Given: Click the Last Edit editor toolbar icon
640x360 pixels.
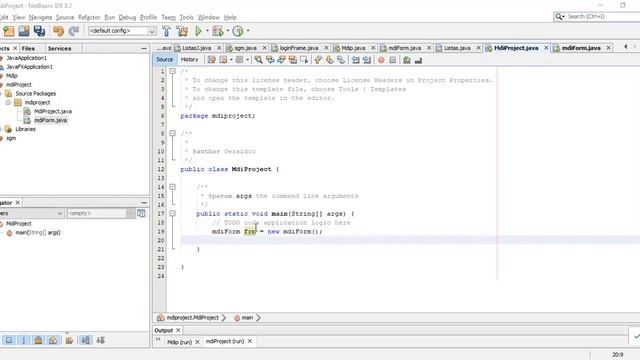Looking at the screenshot, I should 211,60.
